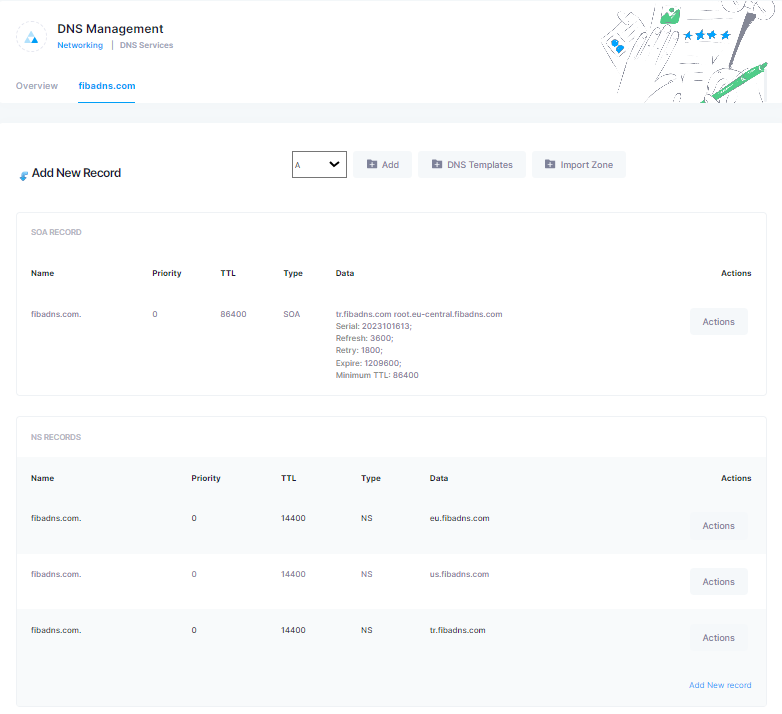This screenshot has width=782, height=714.
Task: Click the NS type cell in us.fibadns.com row
Action: point(367,574)
